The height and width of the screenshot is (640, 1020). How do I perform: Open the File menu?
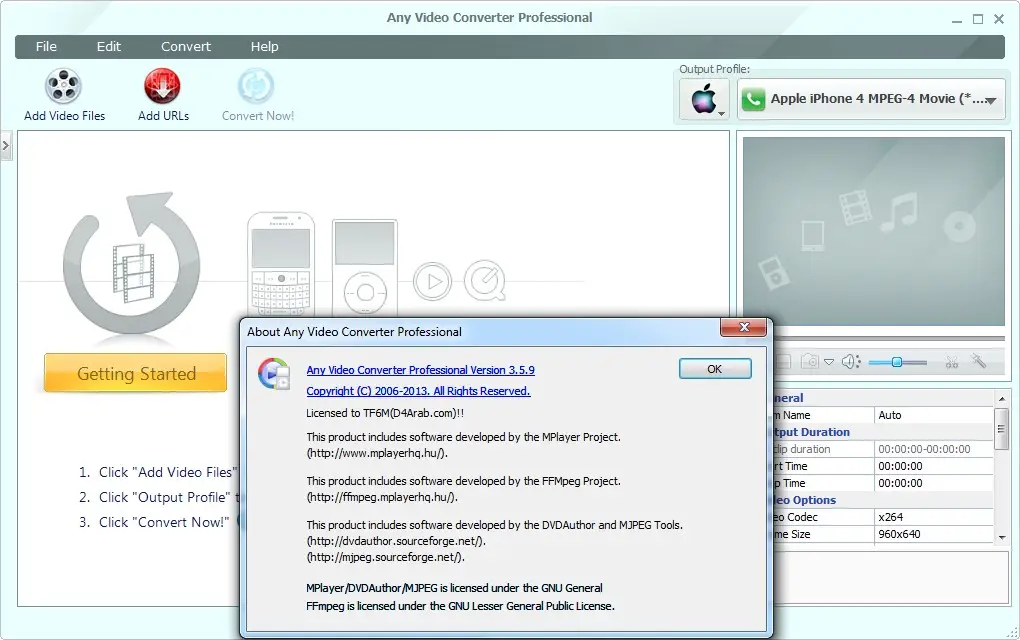pyautogui.click(x=46, y=47)
